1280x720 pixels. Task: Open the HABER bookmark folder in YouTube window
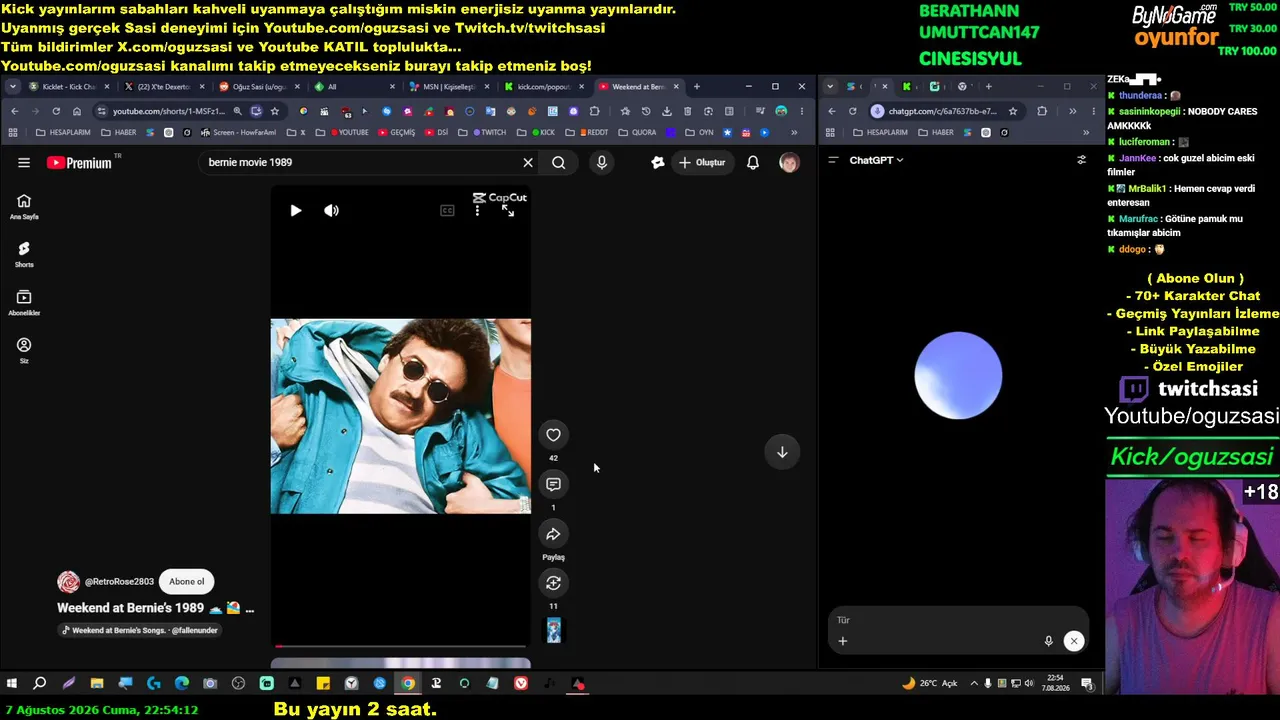point(119,132)
